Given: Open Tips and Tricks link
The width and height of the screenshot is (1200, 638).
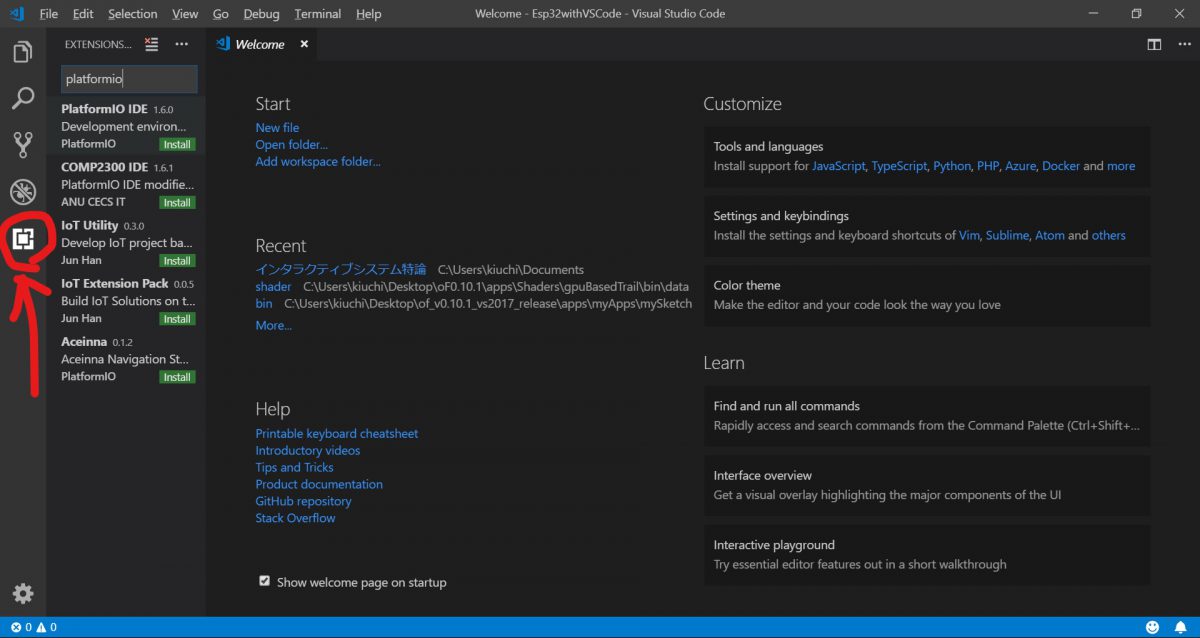Looking at the screenshot, I should 294,468.
